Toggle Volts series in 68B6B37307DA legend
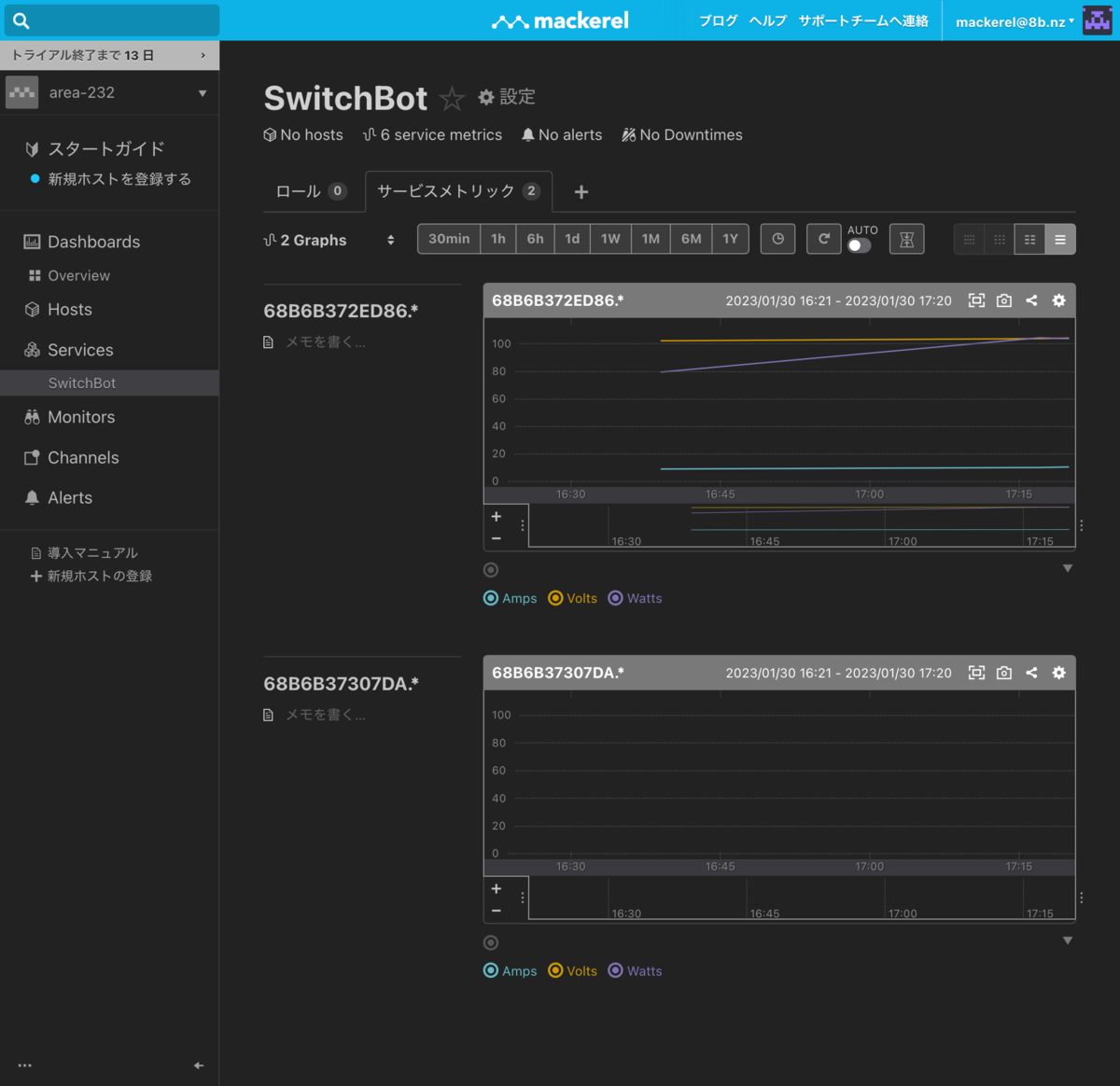 [573, 971]
